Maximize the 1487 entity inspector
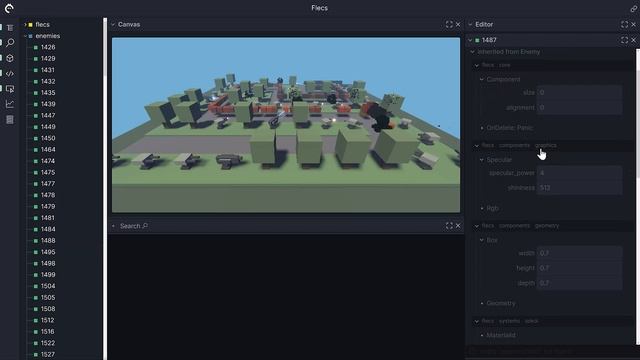Viewport: 640px width, 360px height. tap(624, 40)
